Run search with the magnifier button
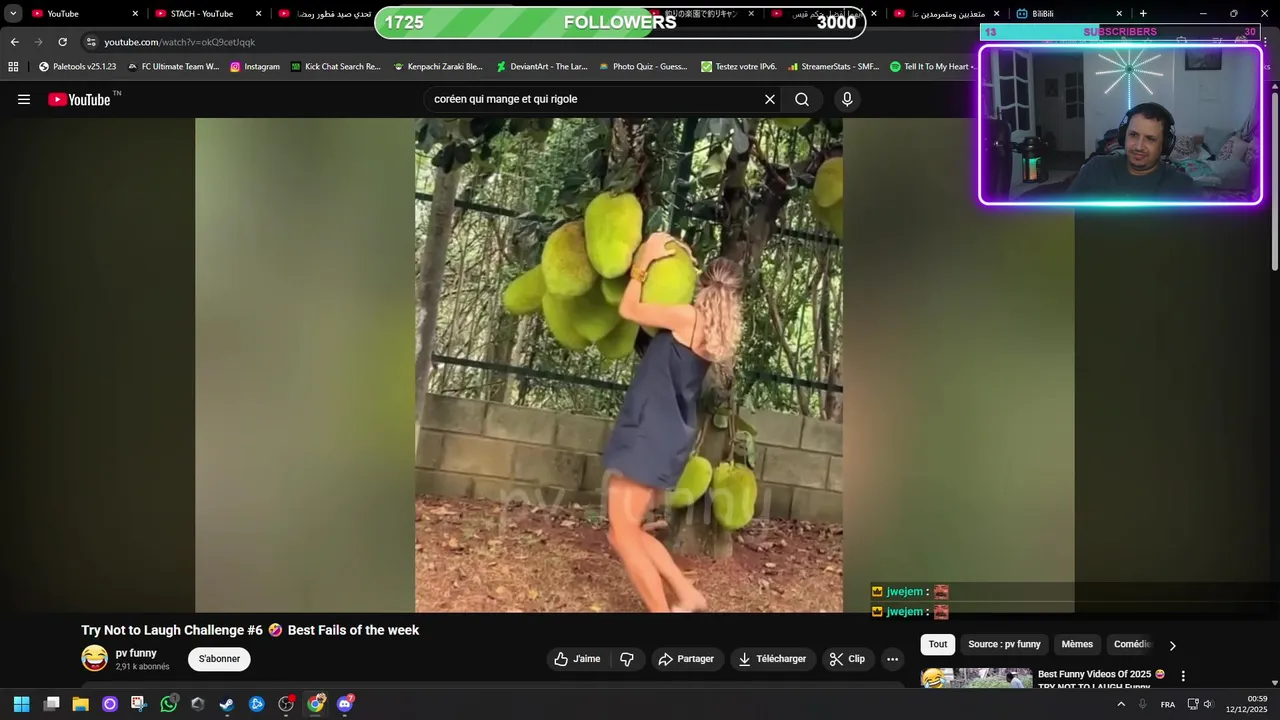The height and width of the screenshot is (720, 1280). point(802,99)
